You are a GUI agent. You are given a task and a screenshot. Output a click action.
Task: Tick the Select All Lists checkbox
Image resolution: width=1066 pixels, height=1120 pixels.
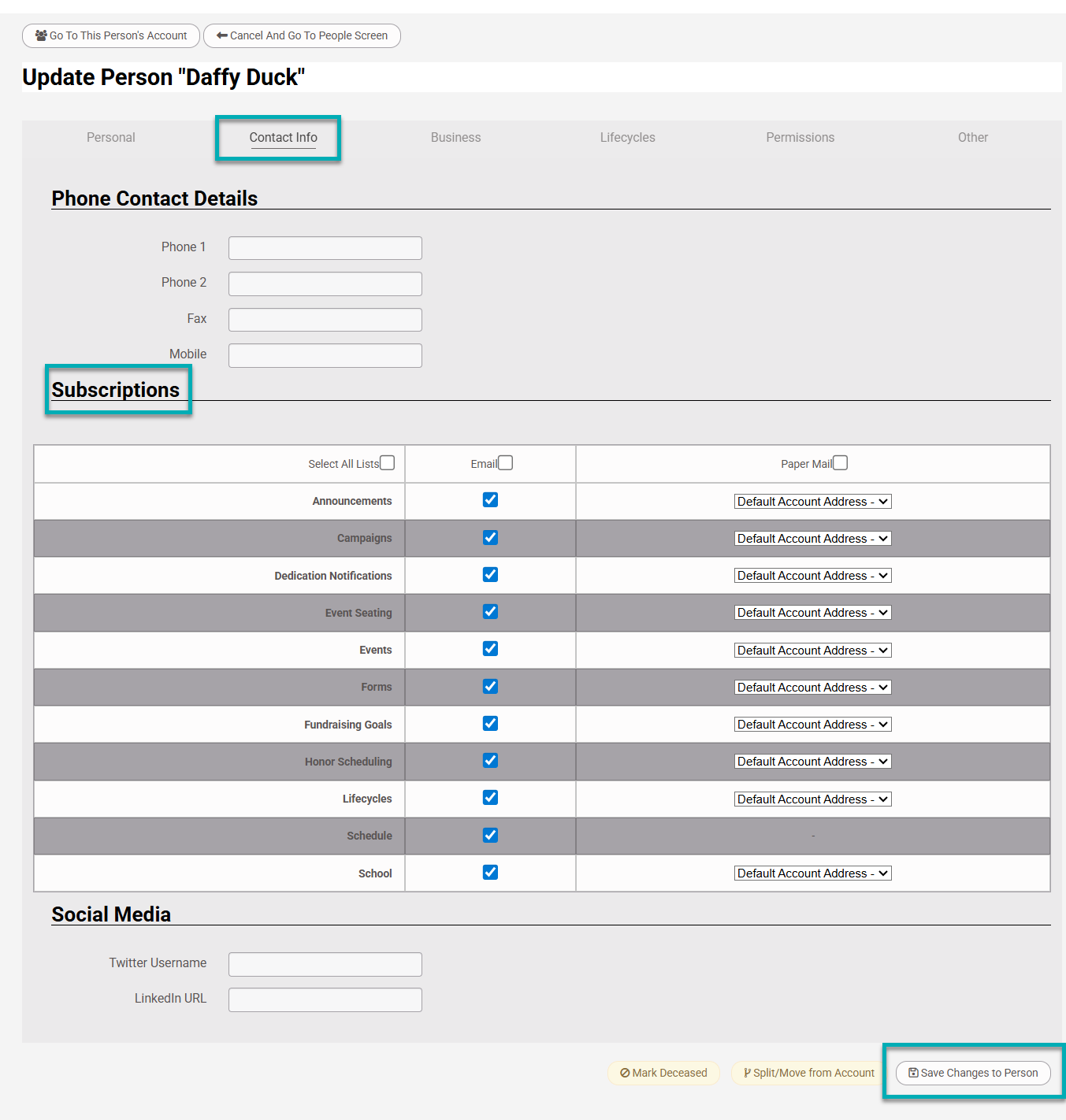[x=388, y=463]
